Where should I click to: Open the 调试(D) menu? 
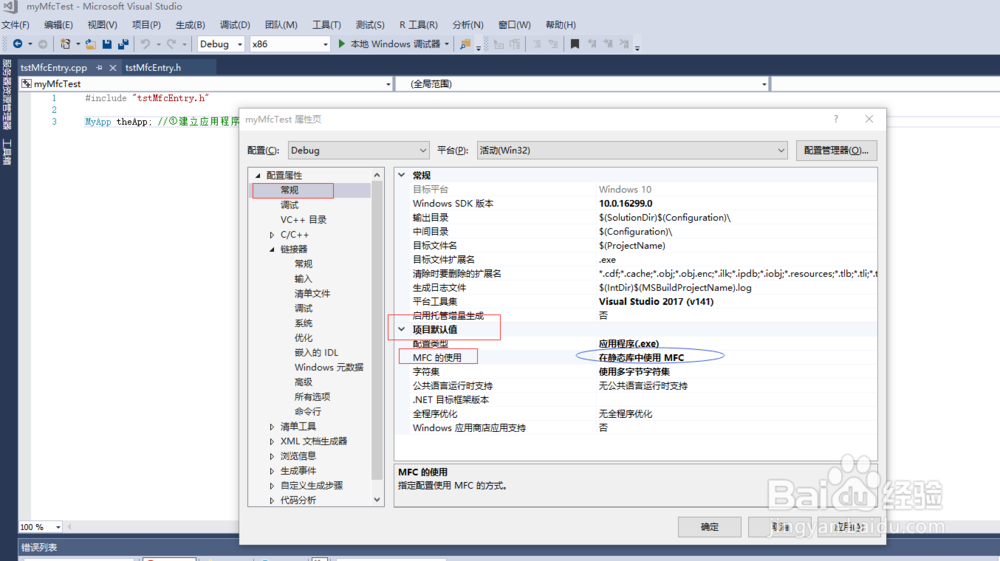click(235, 25)
